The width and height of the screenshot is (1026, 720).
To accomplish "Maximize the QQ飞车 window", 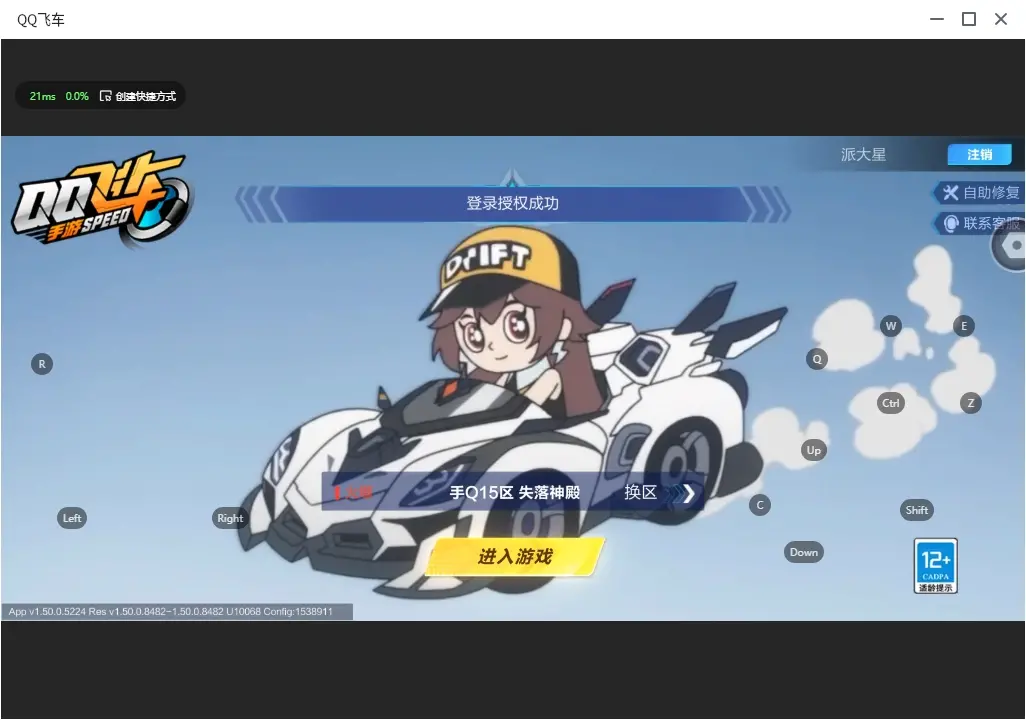I will 969,20.
